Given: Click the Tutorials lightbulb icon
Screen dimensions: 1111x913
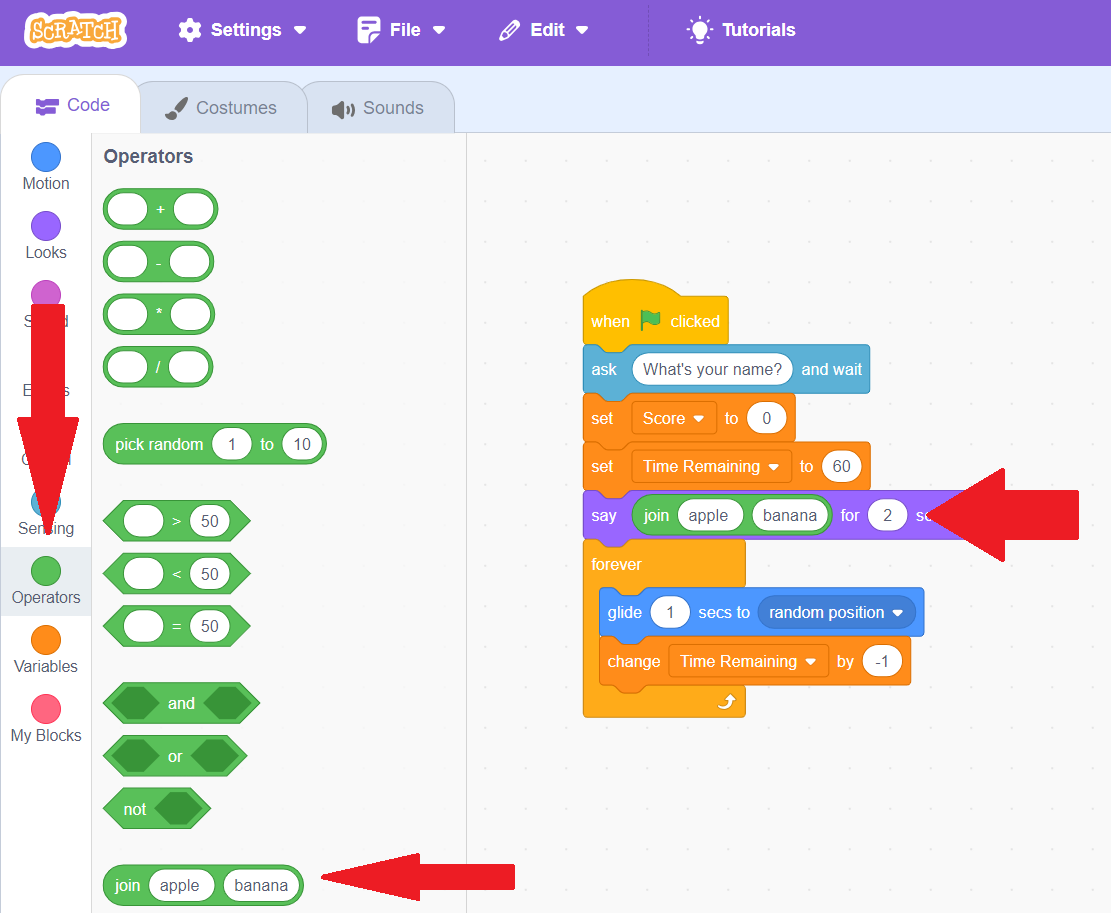Looking at the screenshot, I should pyautogui.click(x=699, y=30).
